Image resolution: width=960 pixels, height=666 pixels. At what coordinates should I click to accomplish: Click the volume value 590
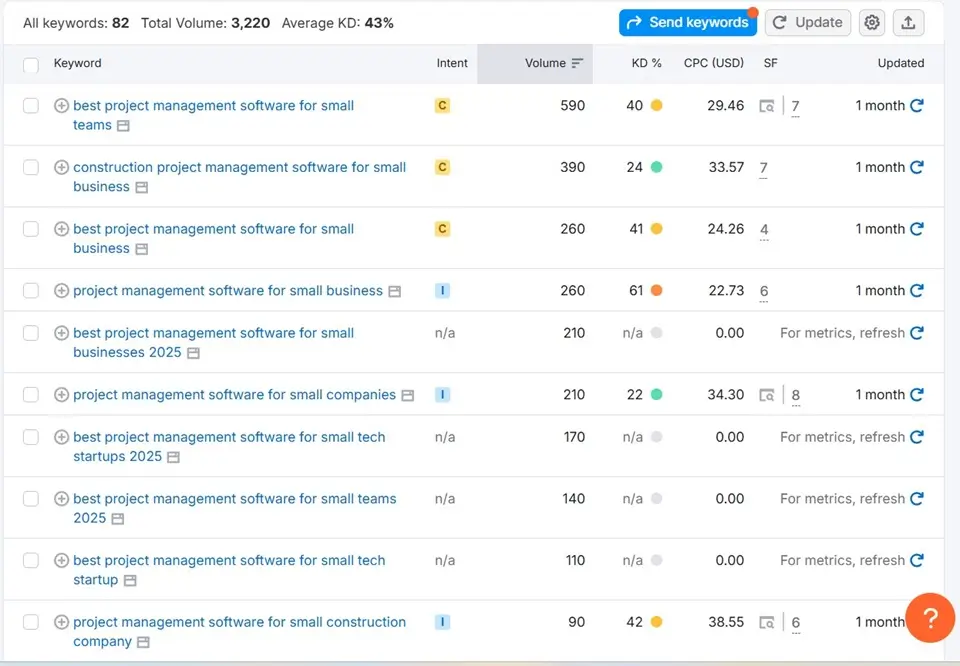[x=572, y=105]
